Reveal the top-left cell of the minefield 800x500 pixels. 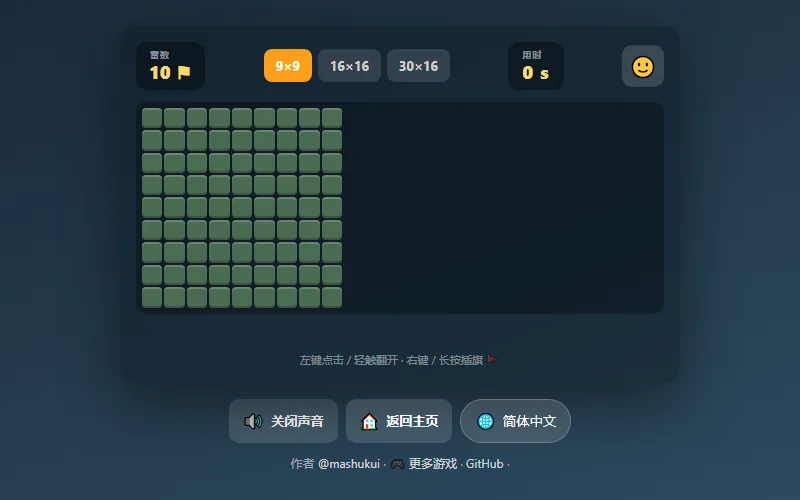click(x=152, y=118)
